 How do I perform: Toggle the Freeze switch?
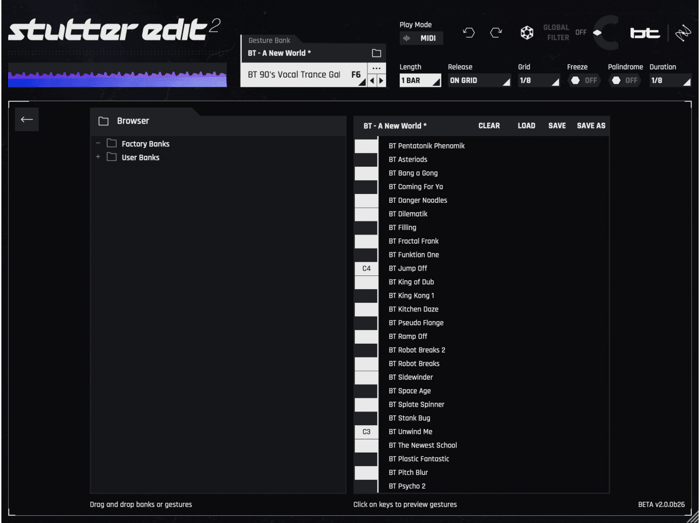[583, 80]
